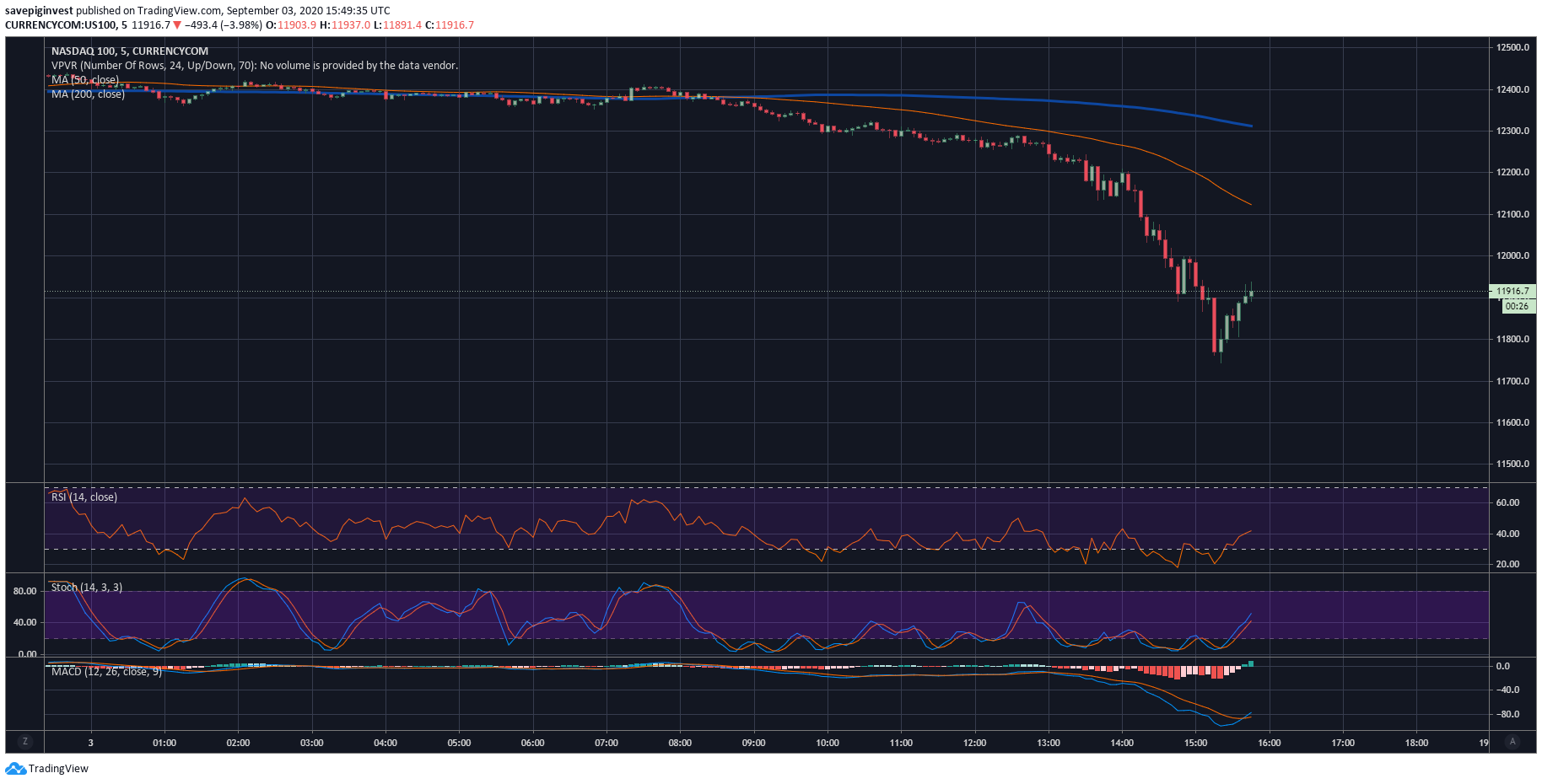Click the TradingView cloud logo icon
The image size is (1542, 784).
click(x=15, y=769)
